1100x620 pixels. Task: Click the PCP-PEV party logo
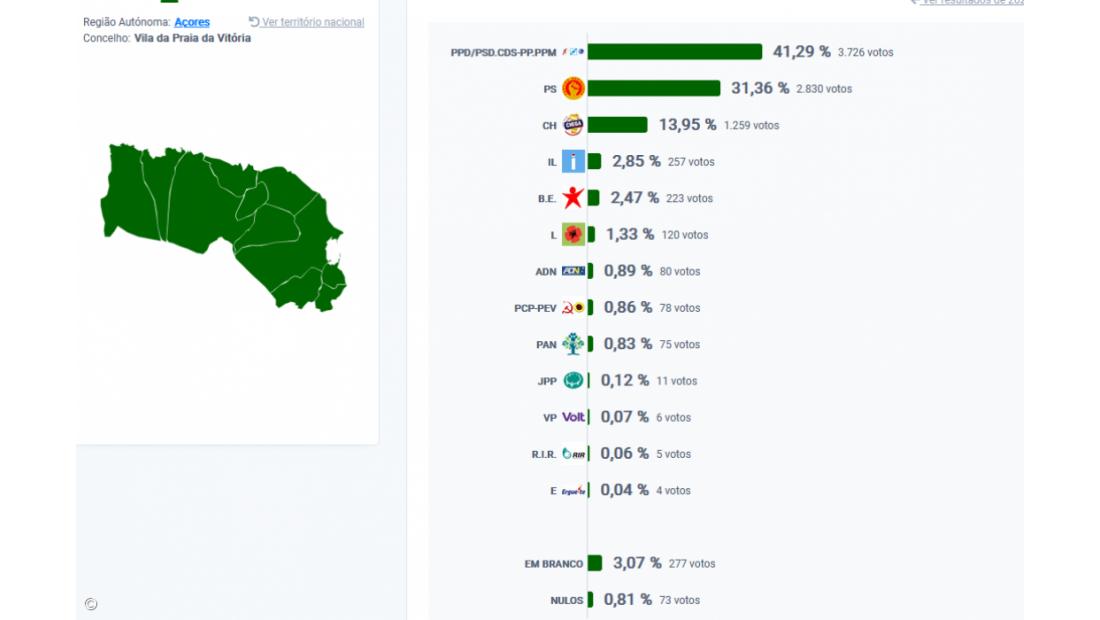[573, 308]
